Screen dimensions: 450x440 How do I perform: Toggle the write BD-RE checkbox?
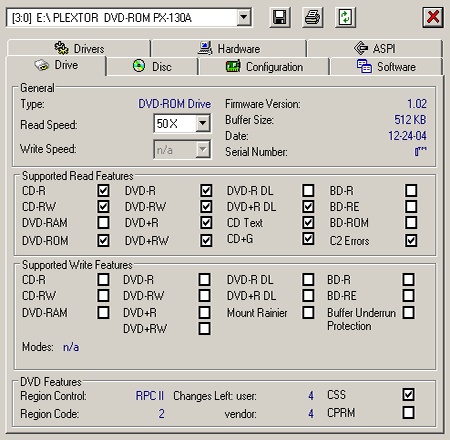409,296
